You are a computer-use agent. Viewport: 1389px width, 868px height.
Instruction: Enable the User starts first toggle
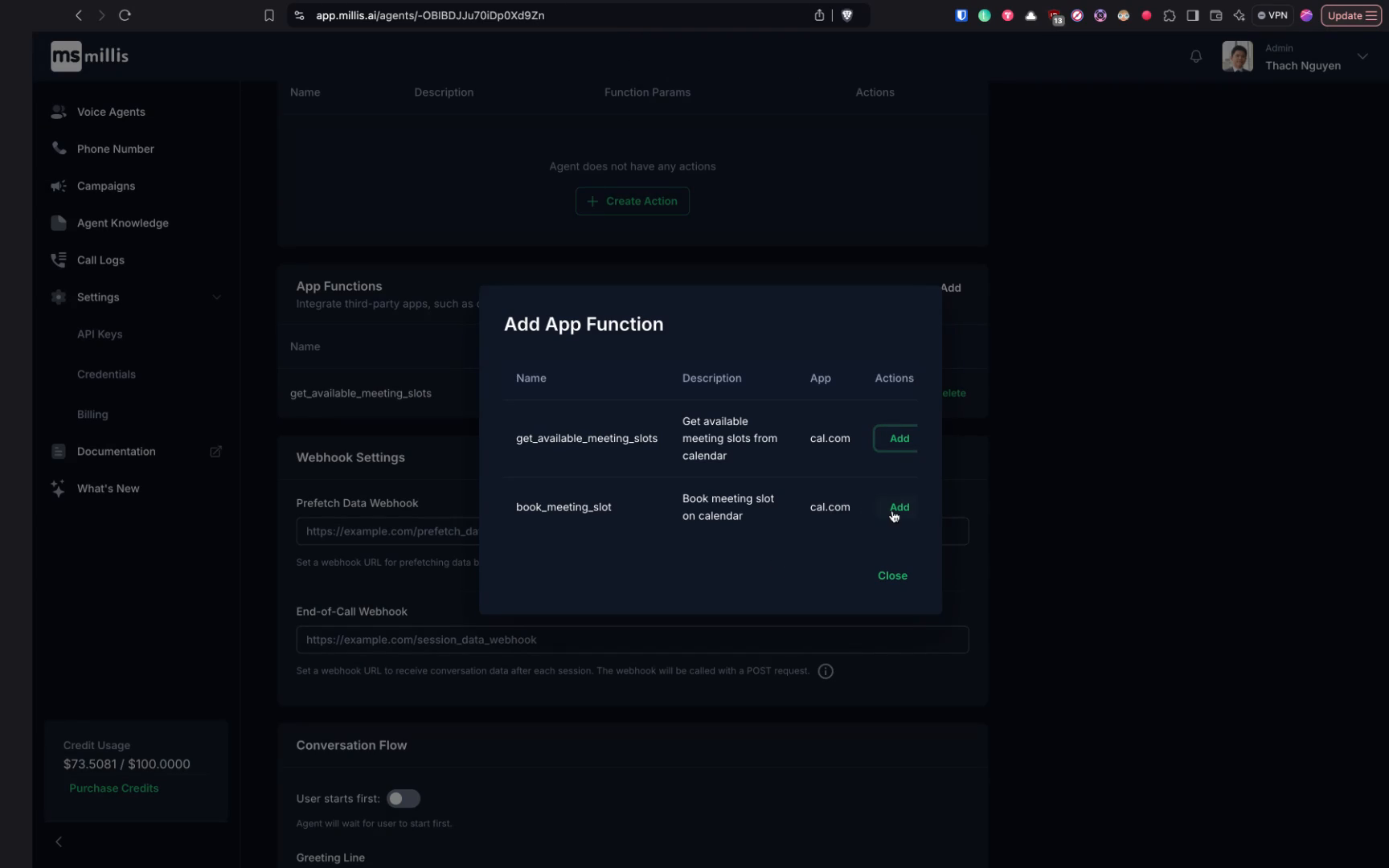[404, 798]
